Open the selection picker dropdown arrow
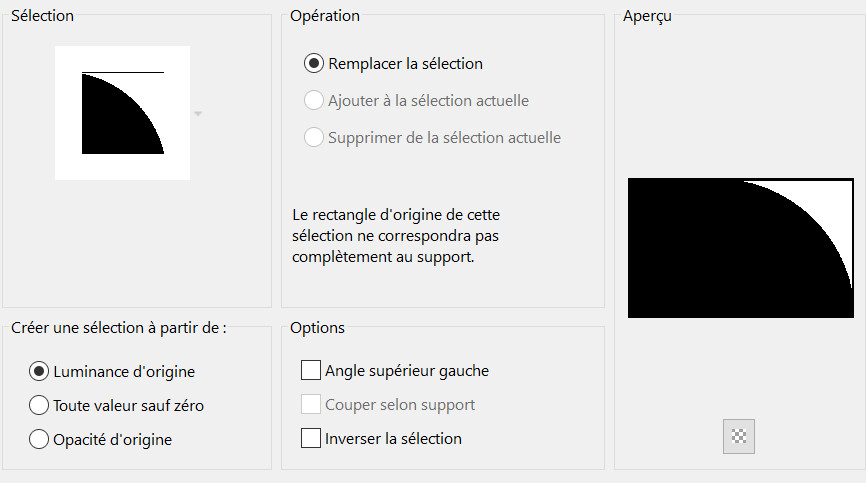The height and width of the screenshot is (483, 866). point(198,114)
